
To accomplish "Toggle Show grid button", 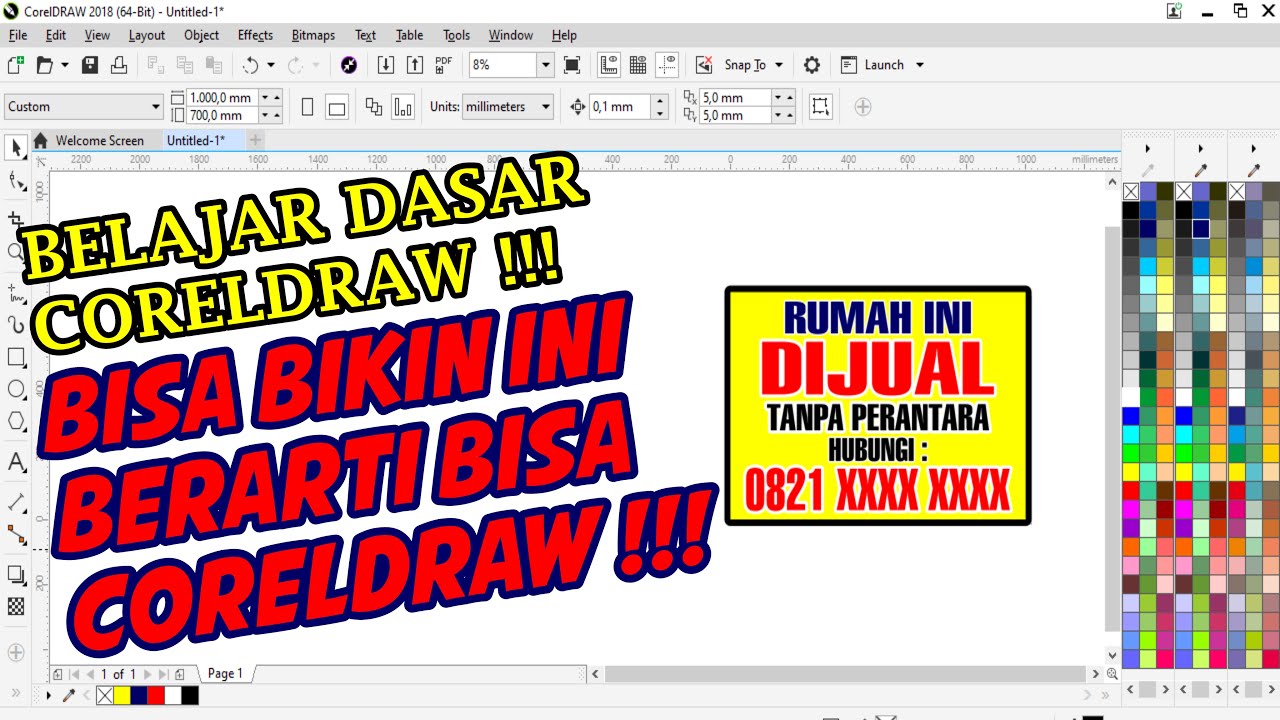I will pos(638,65).
